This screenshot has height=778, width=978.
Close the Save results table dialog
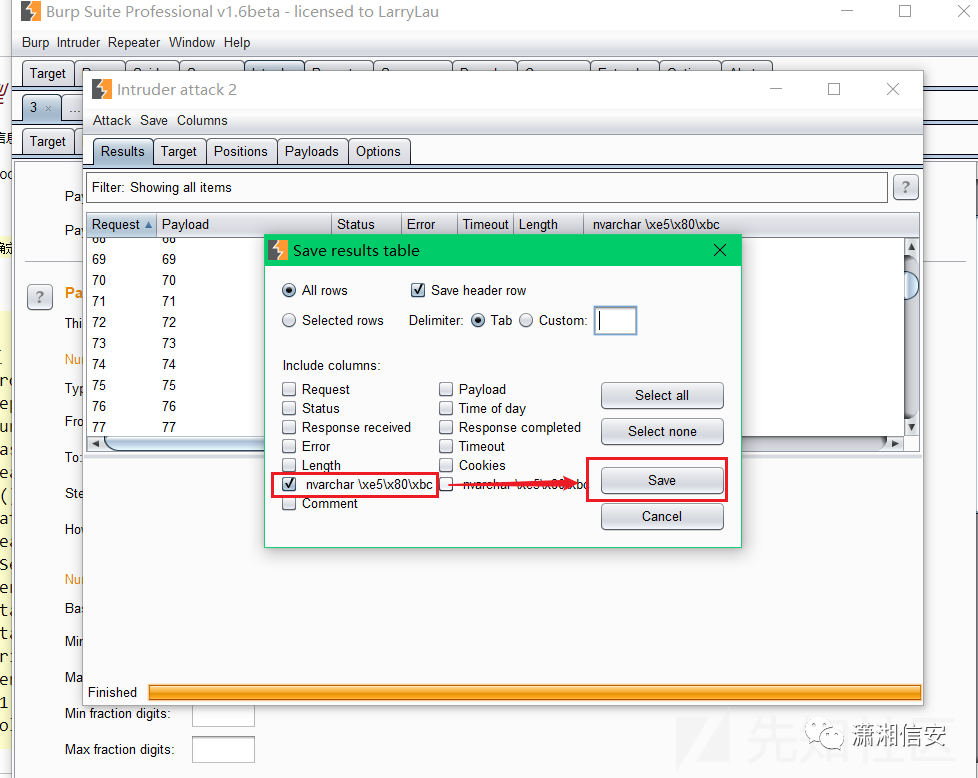[x=720, y=251]
